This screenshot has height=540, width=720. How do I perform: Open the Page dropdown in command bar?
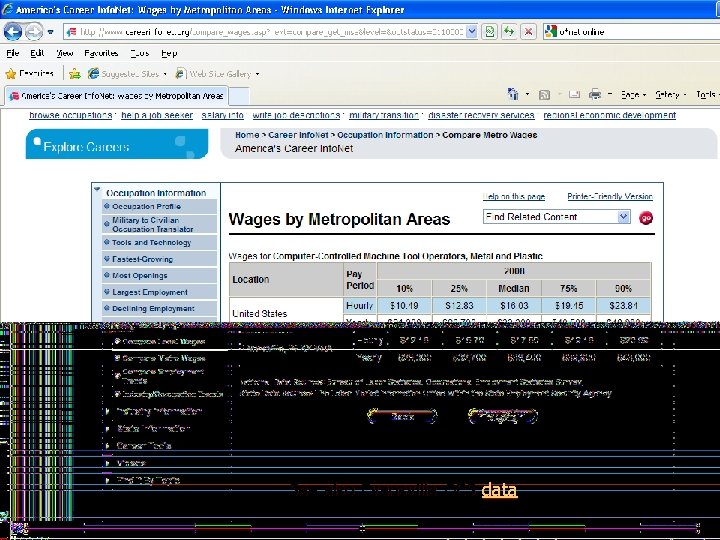[x=633, y=95]
